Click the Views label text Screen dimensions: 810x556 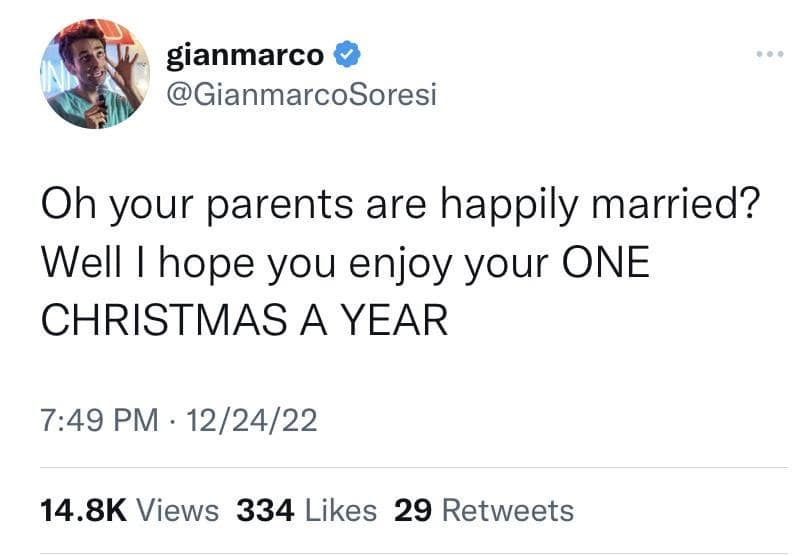pos(176,510)
